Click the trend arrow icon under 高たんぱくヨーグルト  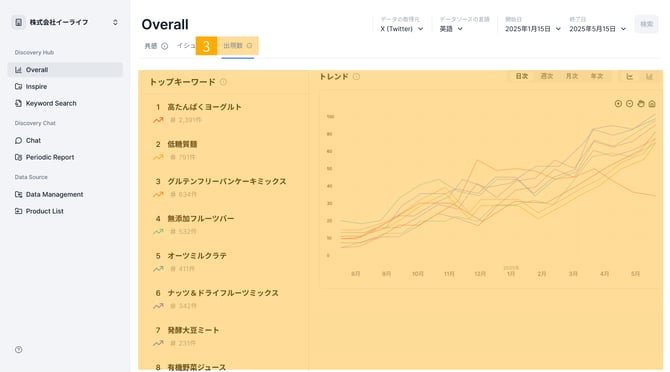(158, 120)
